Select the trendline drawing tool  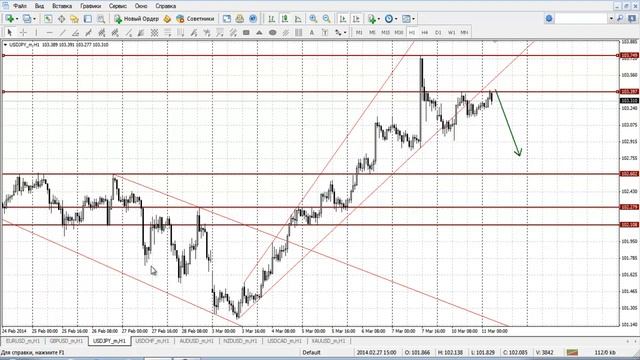pos(62,32)
